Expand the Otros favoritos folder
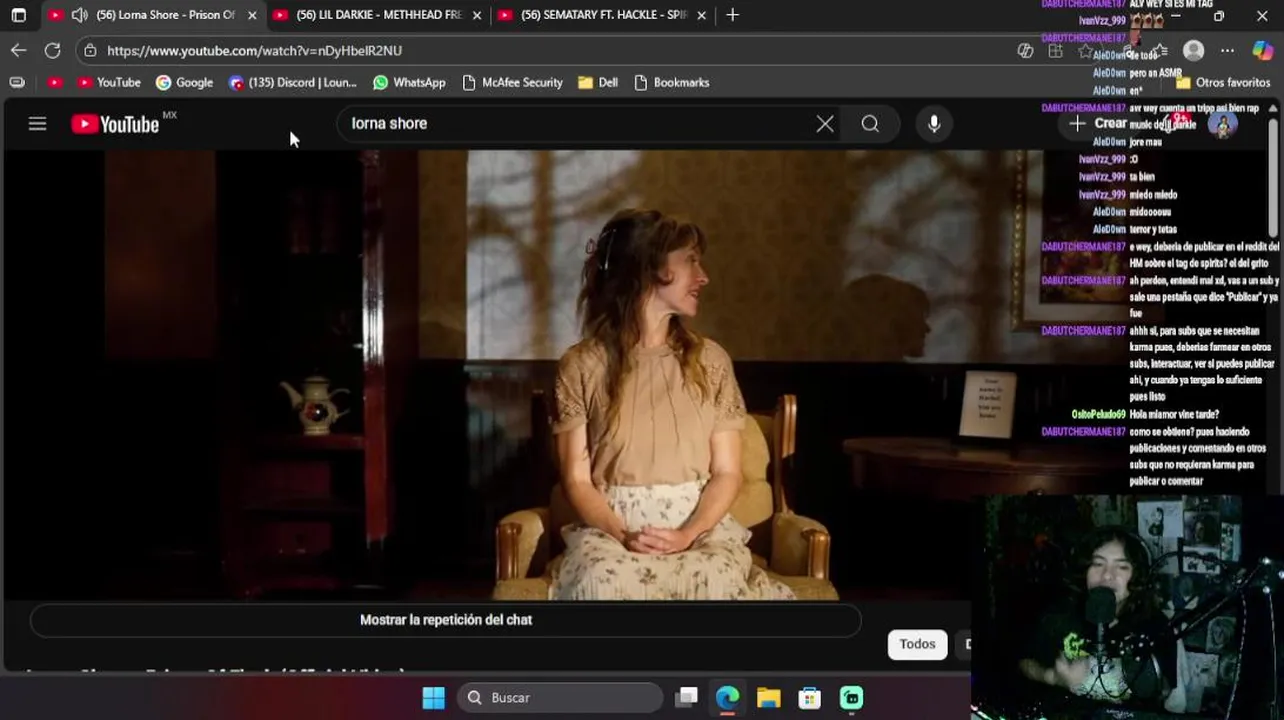Viewport: 1284px width, 720px height. tap(1223, 83)
